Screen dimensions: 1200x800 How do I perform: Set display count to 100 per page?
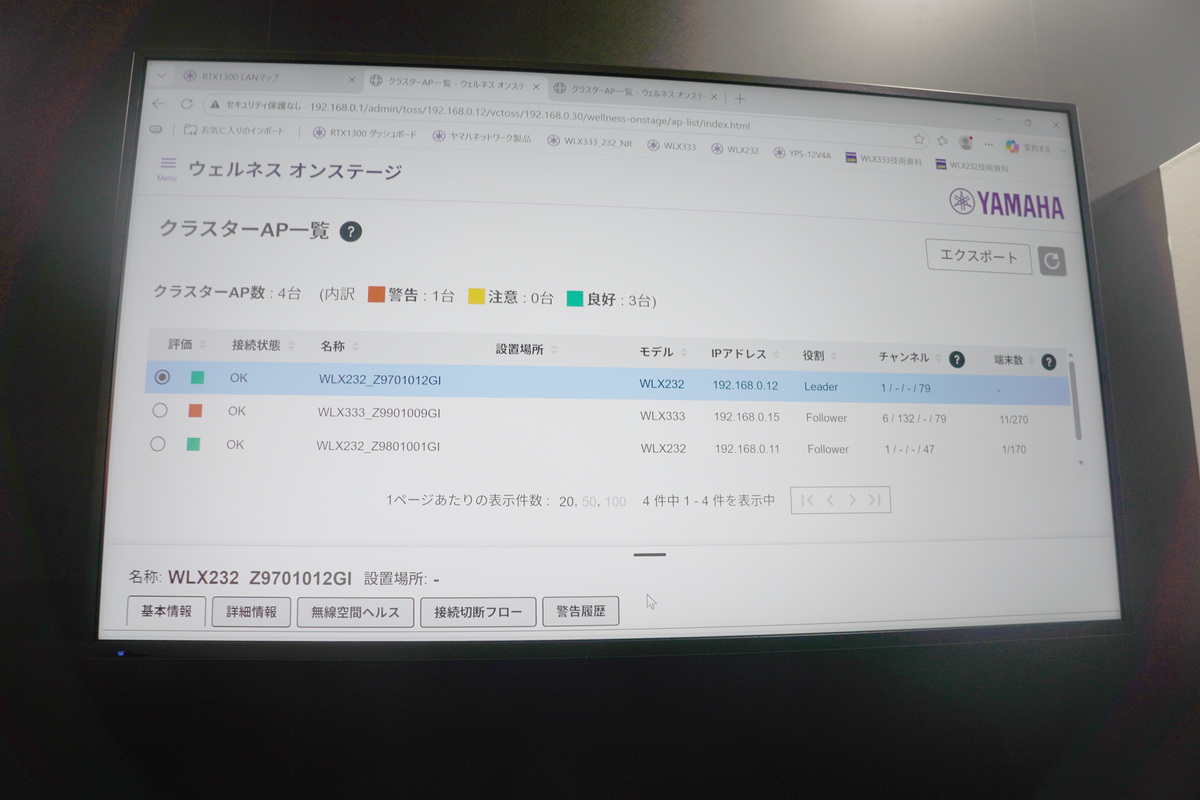[x=616, y=501]
